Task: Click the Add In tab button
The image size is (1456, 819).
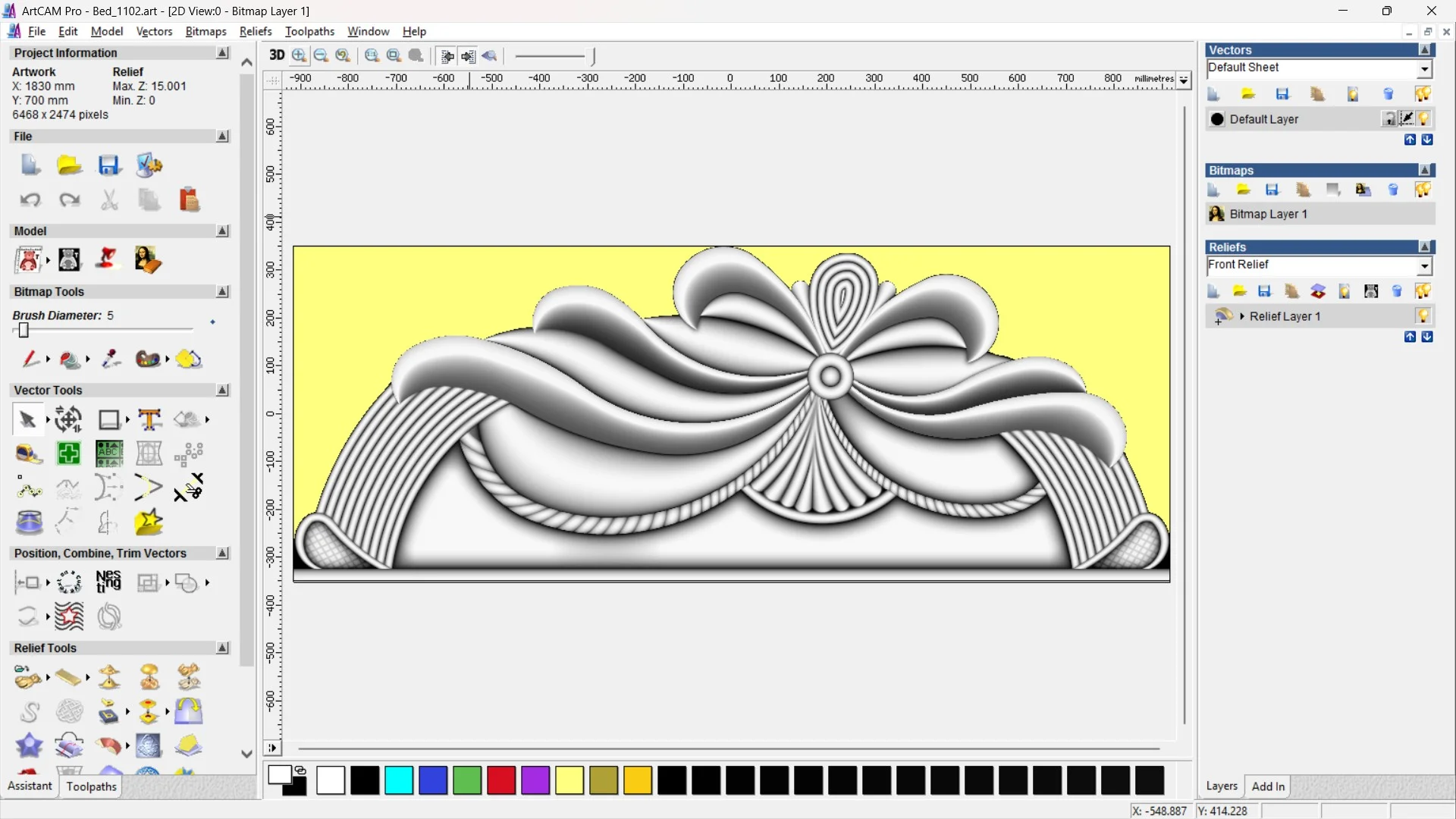Action: (x=1268, y=786)
